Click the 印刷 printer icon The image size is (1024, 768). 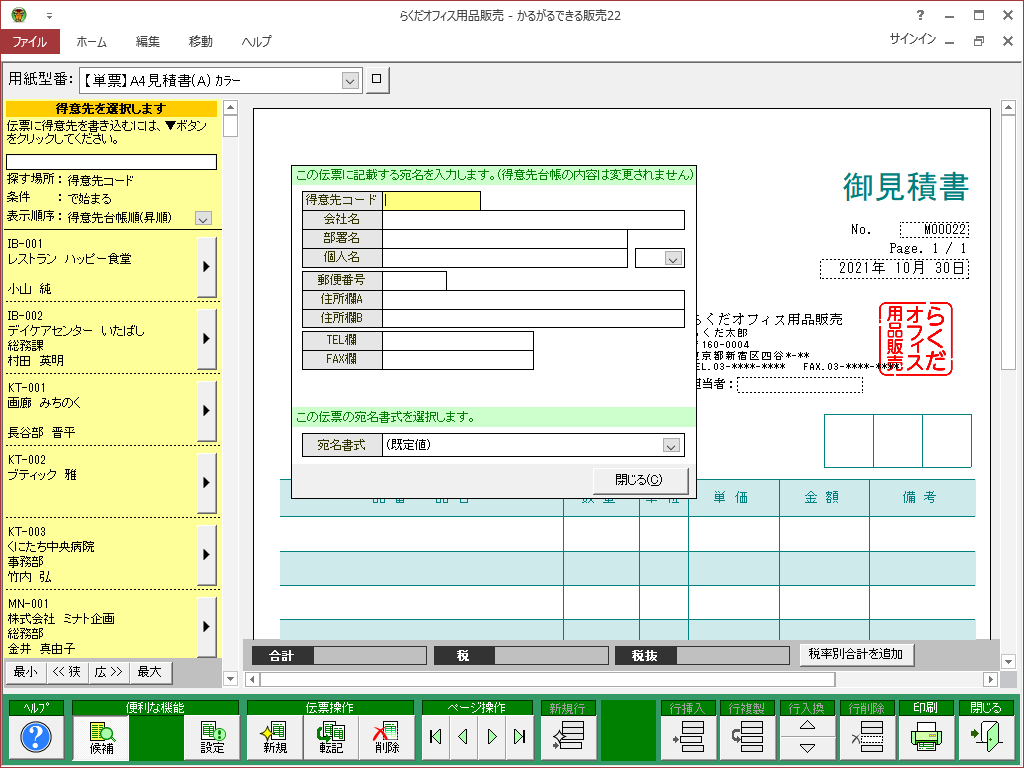926,737
